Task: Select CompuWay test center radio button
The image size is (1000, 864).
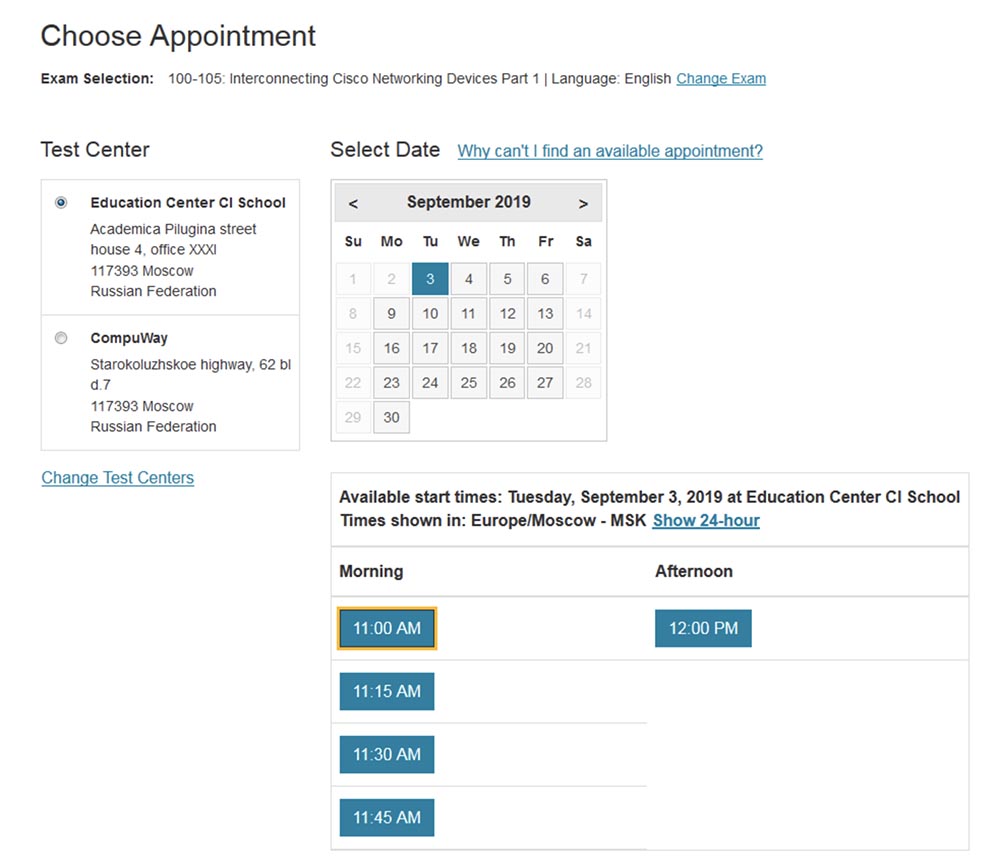Action: coord(61,338)
